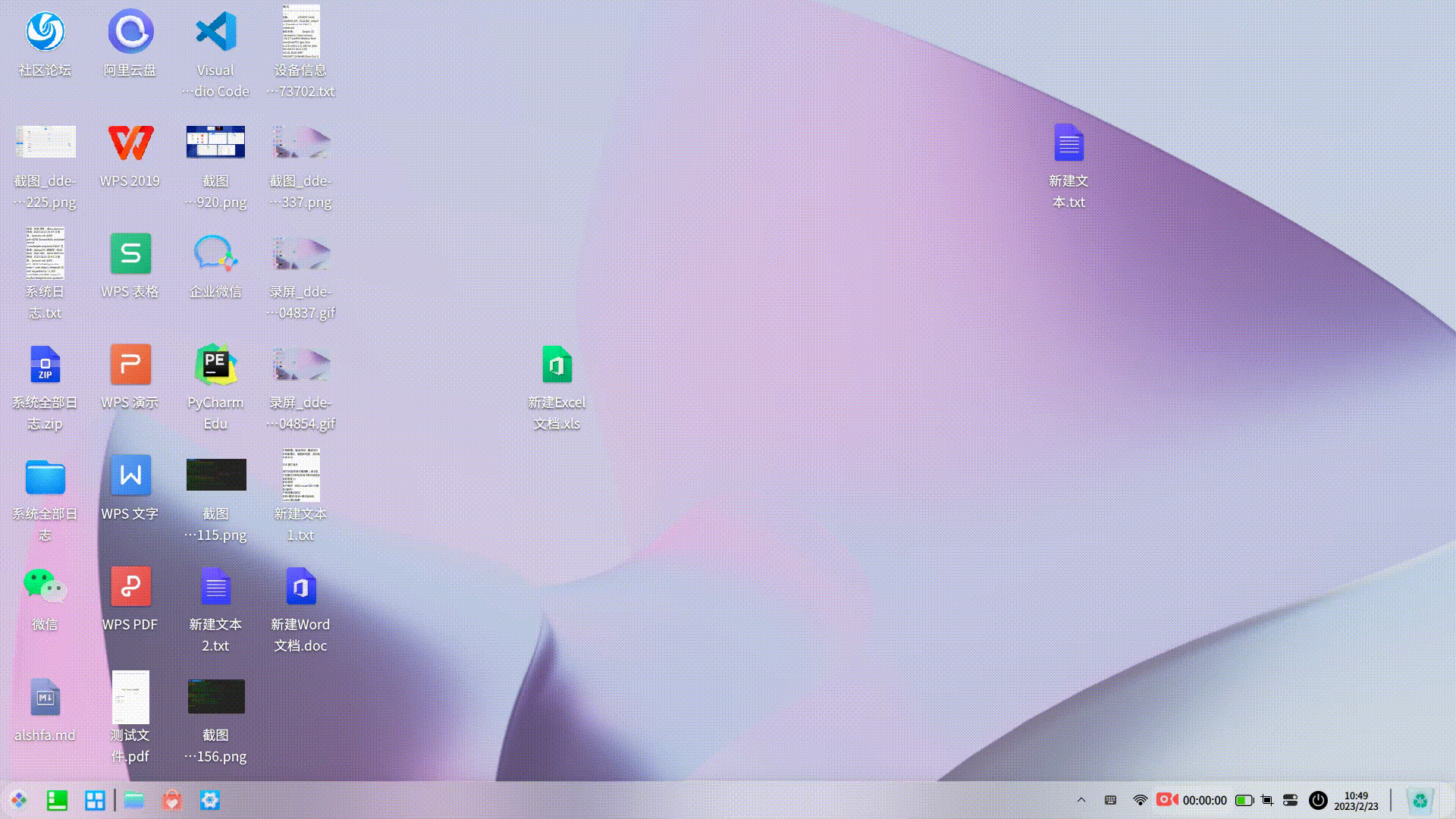The height and width of the screenshot is (819, 1456).
Task: Click the screen recorder in the system tray
Action: click(x=1166, y=799)
